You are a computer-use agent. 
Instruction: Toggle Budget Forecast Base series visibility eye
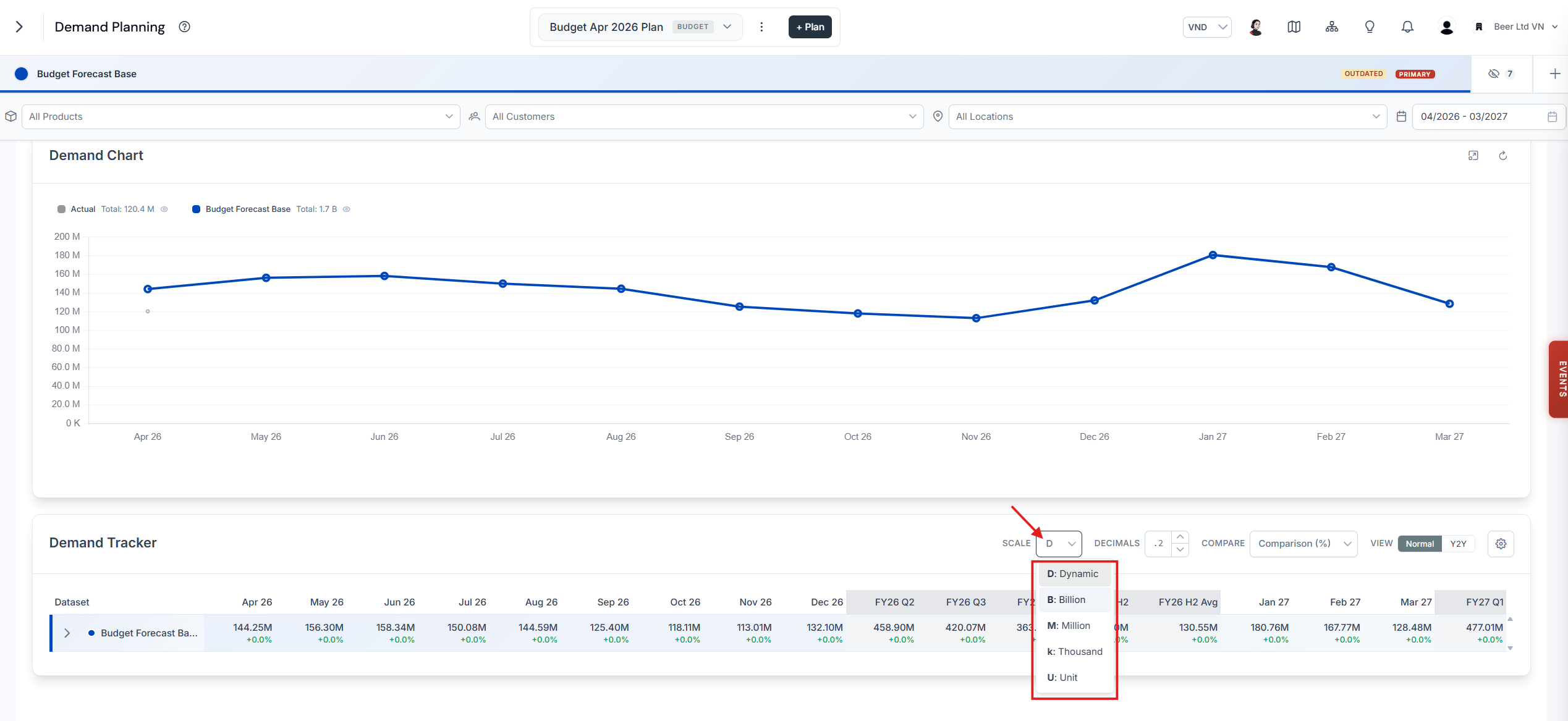(x=347, y=209)
